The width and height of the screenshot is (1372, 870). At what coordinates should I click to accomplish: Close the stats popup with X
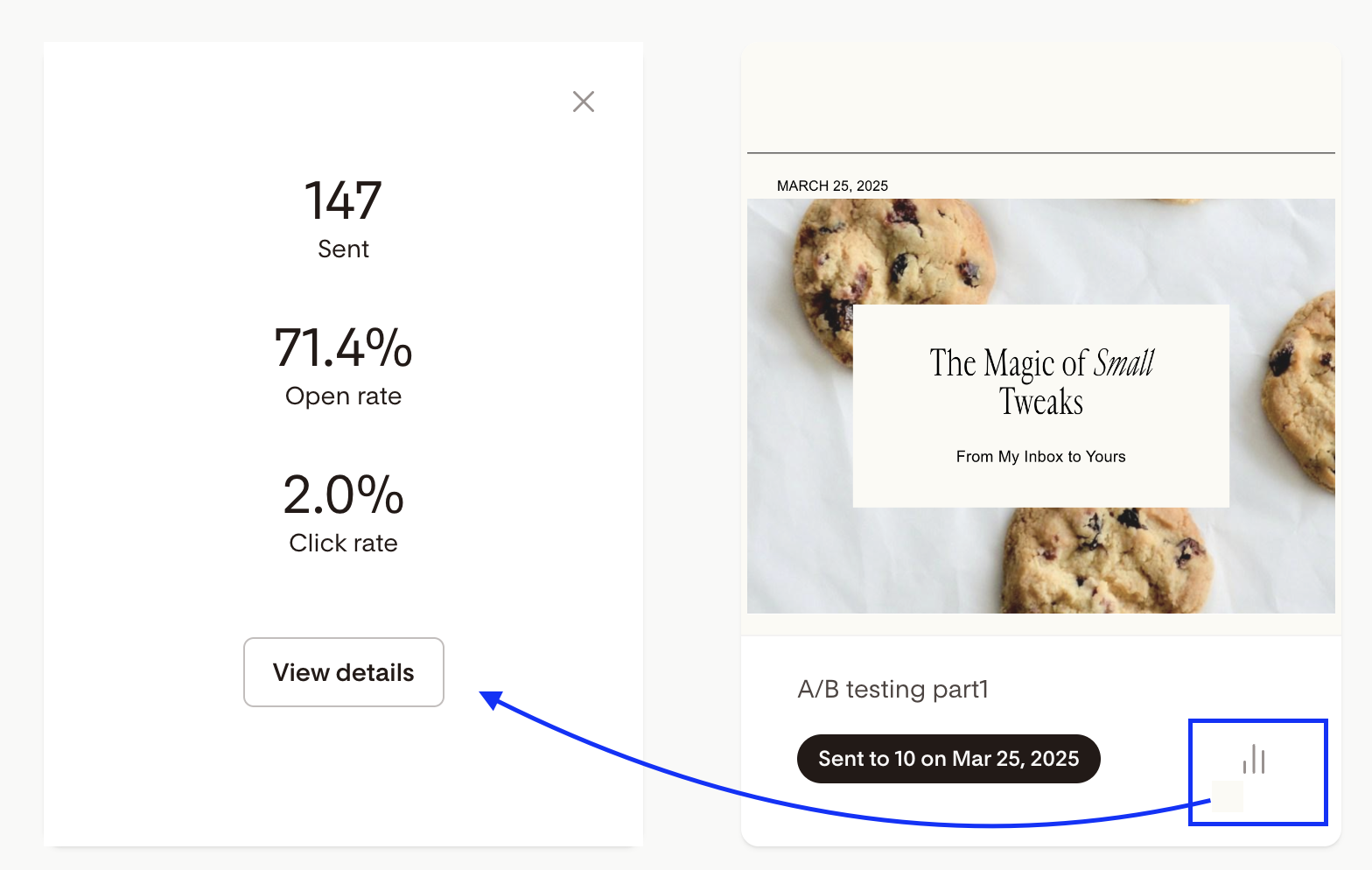584,102
